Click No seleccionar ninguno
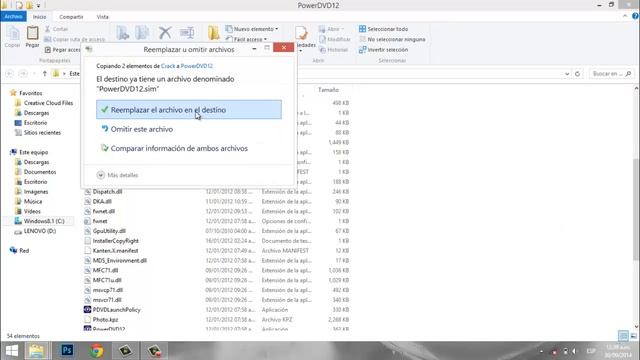This screenshot has height=360, width=640. click(x=392, y=39)
